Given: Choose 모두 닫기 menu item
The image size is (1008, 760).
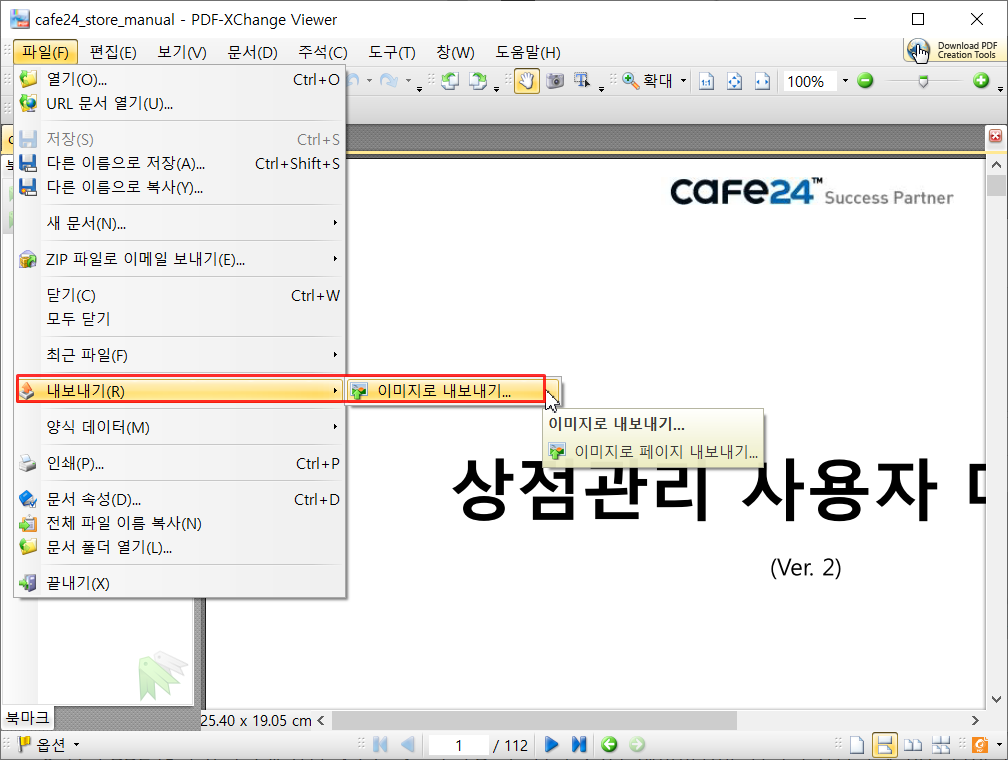Looking at the screenshot, I should [180, 319].
